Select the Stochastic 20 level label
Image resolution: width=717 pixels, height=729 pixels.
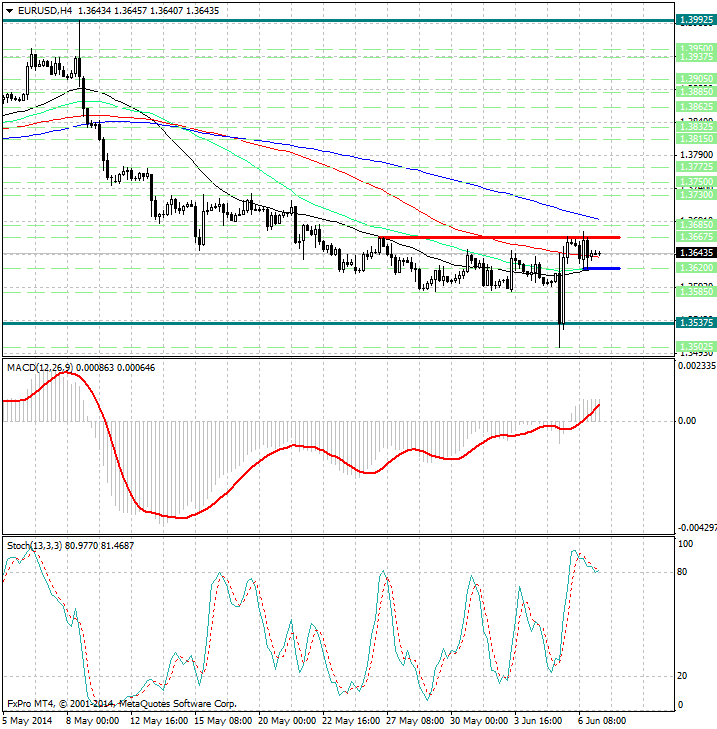click(x=682, y=676)
